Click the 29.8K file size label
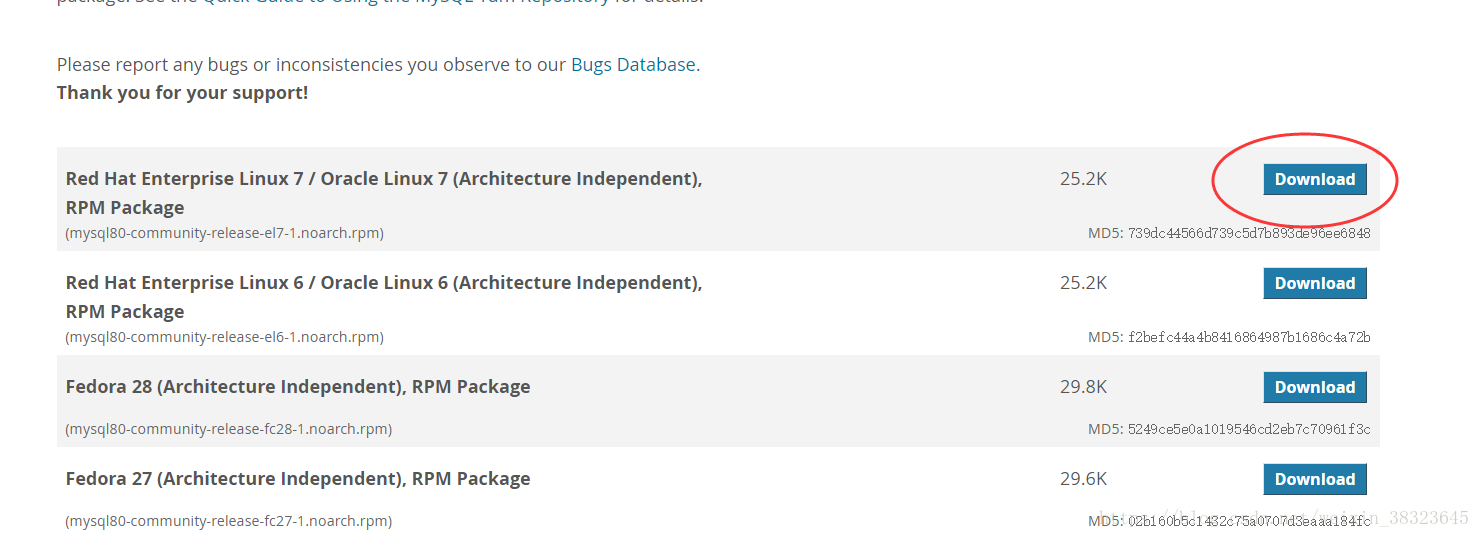 click(1083, 387)
